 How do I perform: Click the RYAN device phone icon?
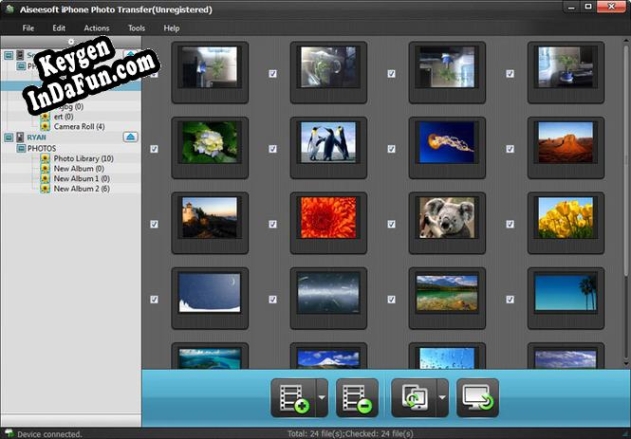click(20, 137)
